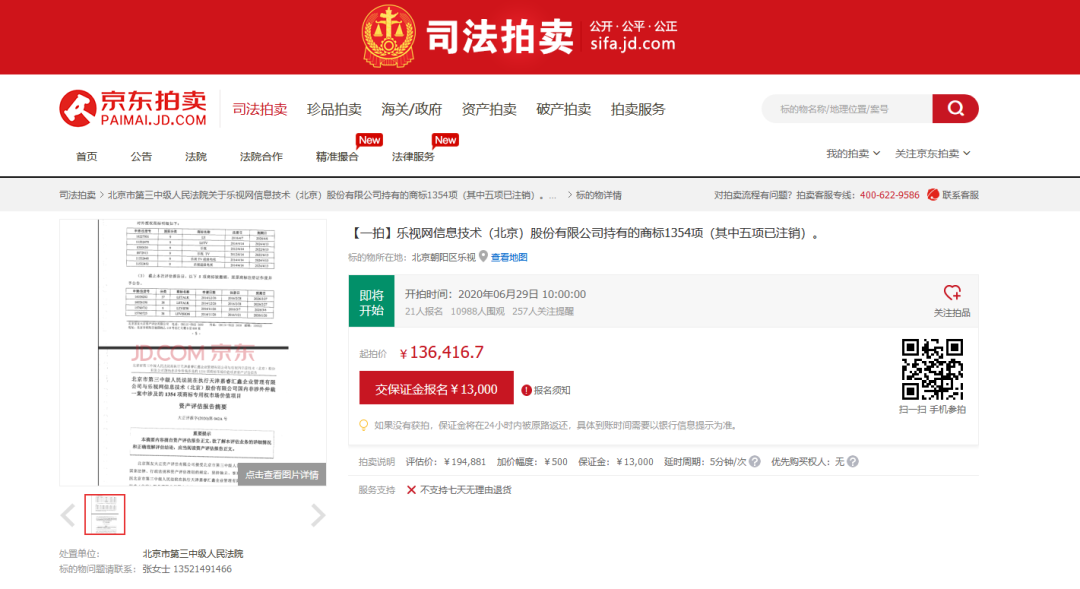1080x589 pixels.
Task: Open the 法院合作 menu item
Action: coord(261,156)
